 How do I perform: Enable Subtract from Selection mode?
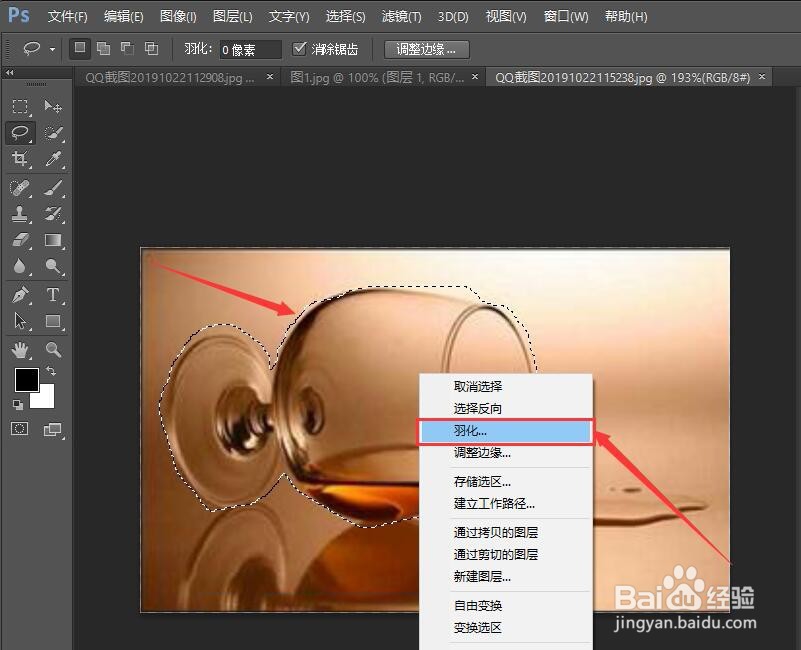click(x=127, y=47)
